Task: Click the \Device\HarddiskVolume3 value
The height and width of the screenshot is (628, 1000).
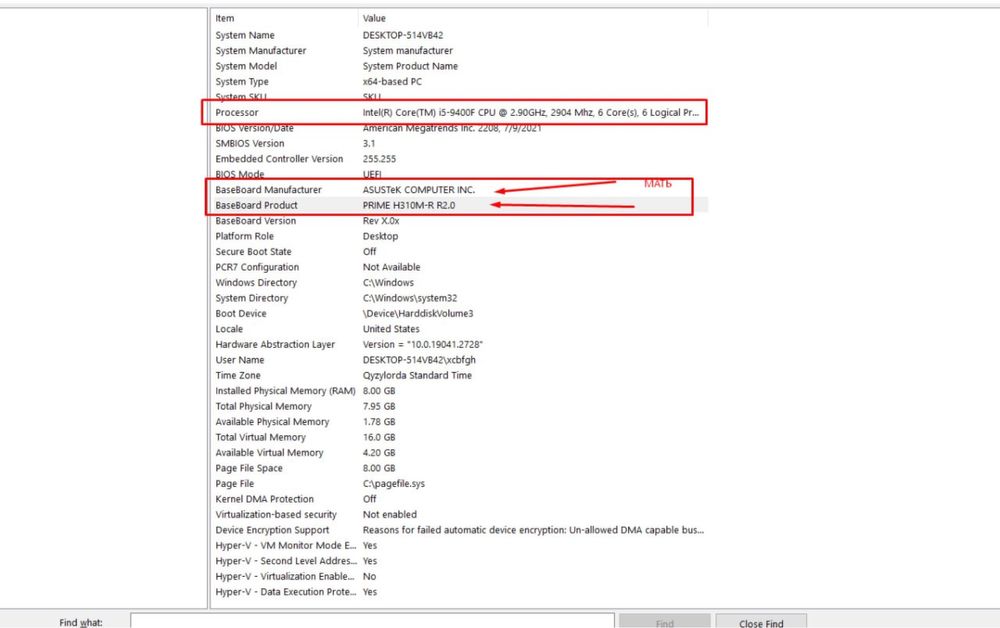Action: click(418, 314)
